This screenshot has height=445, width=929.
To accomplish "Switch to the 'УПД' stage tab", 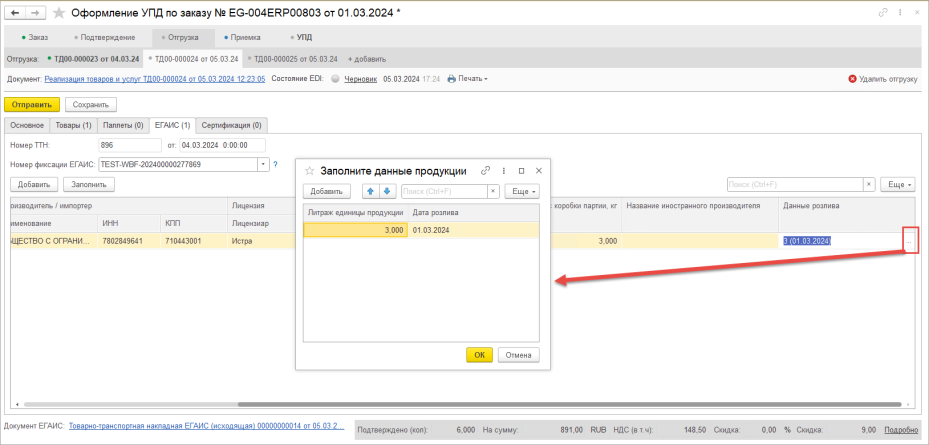I will (x=302, y=37).
